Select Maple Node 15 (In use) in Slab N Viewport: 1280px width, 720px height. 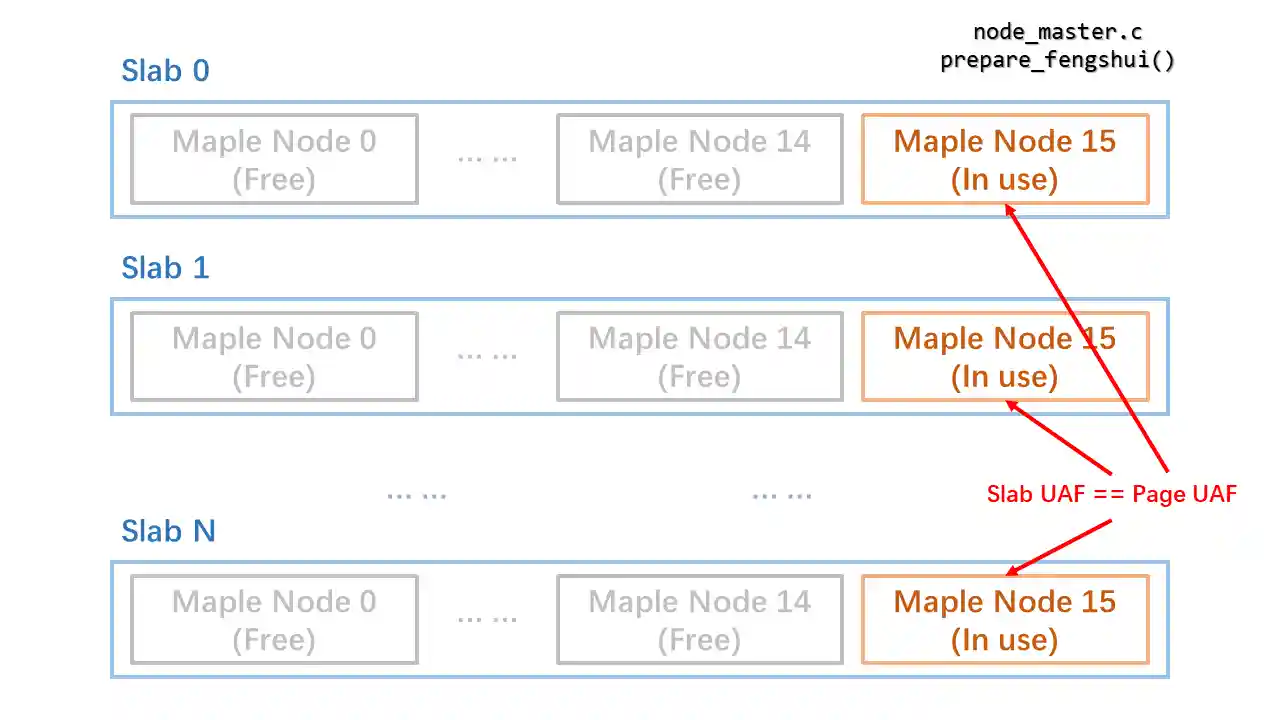(1004, 619)
